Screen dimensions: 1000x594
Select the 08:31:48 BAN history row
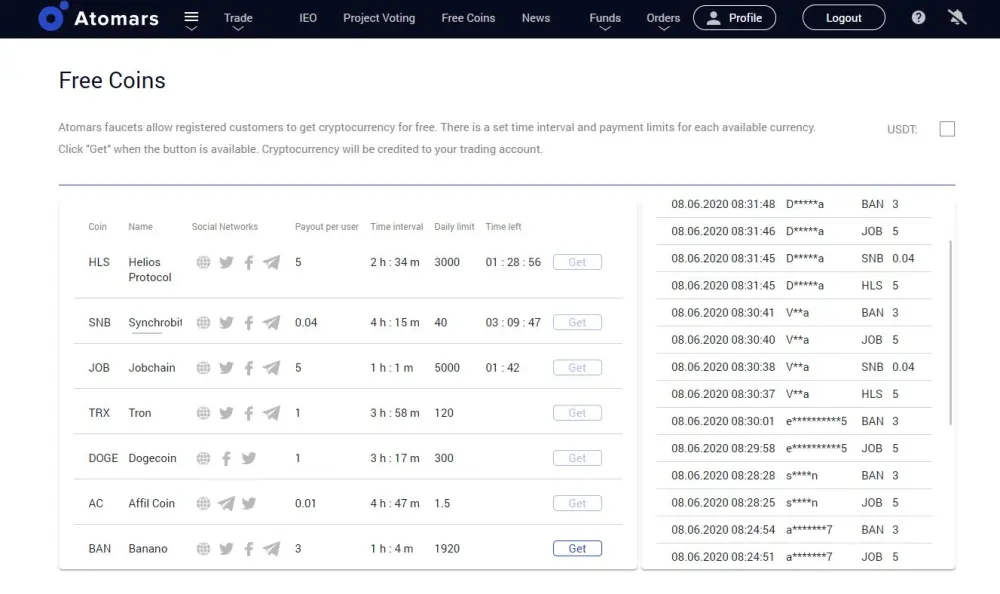pyautogui.click(x=793, y=204)
